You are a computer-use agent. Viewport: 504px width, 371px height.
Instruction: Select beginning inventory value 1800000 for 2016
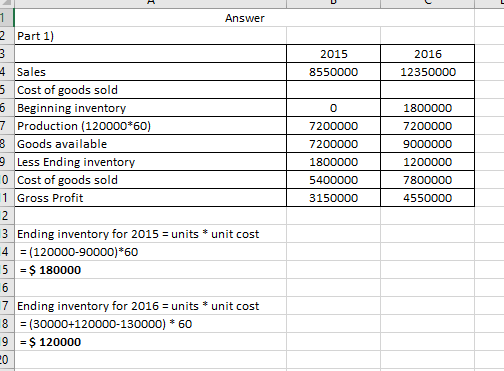[x=427, y=108]
